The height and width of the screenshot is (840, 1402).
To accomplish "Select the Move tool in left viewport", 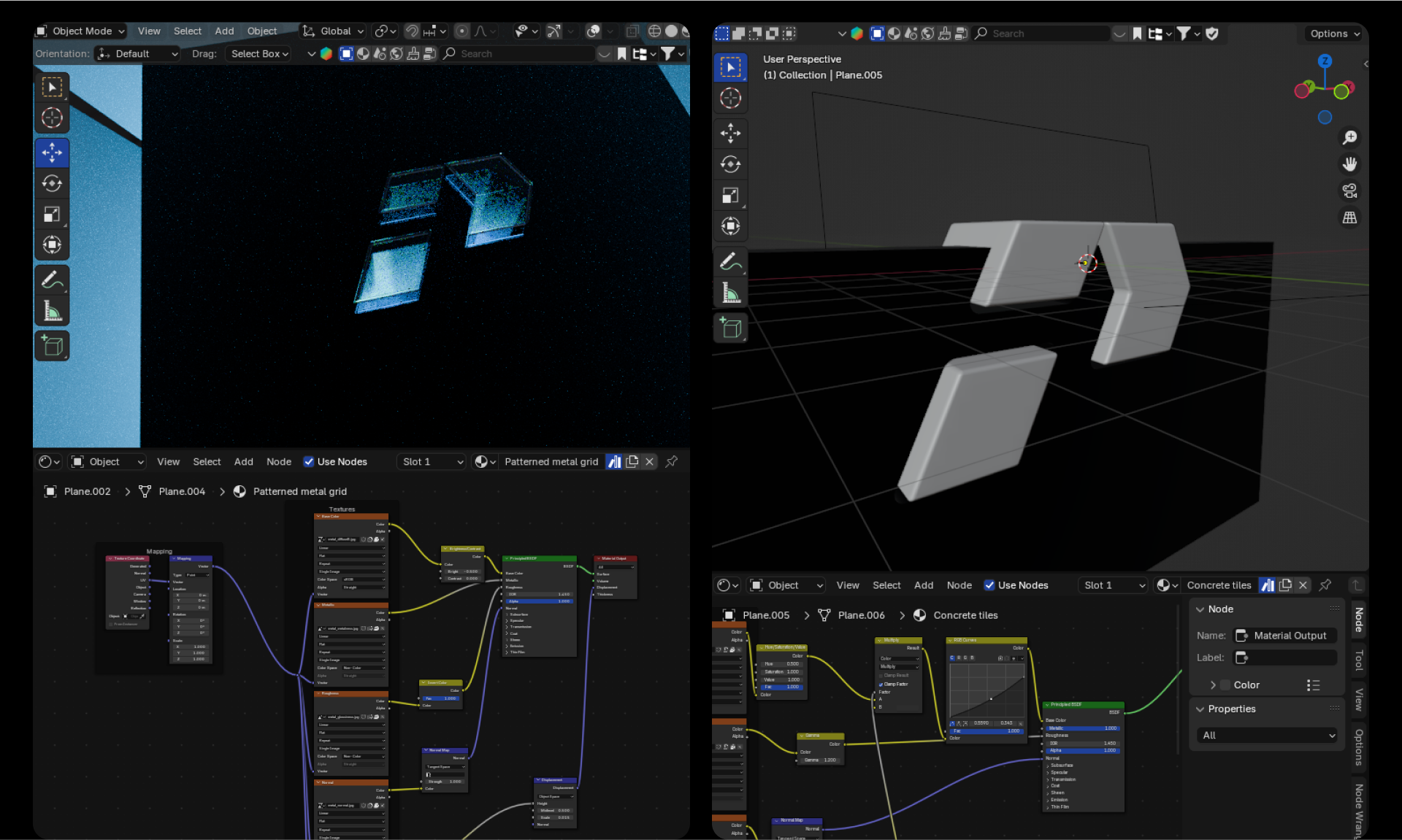I will click(52, 153).
